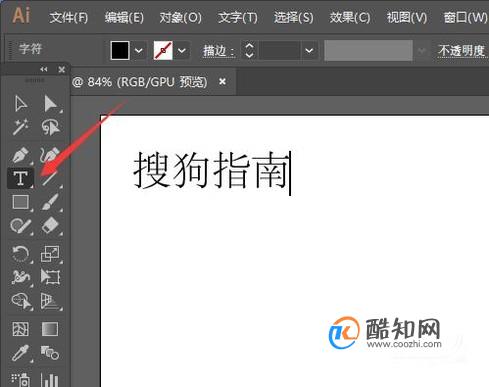Open the 对象(O) menu
The height and width of the screenshot is (387, 489).
tap(180, 17)
